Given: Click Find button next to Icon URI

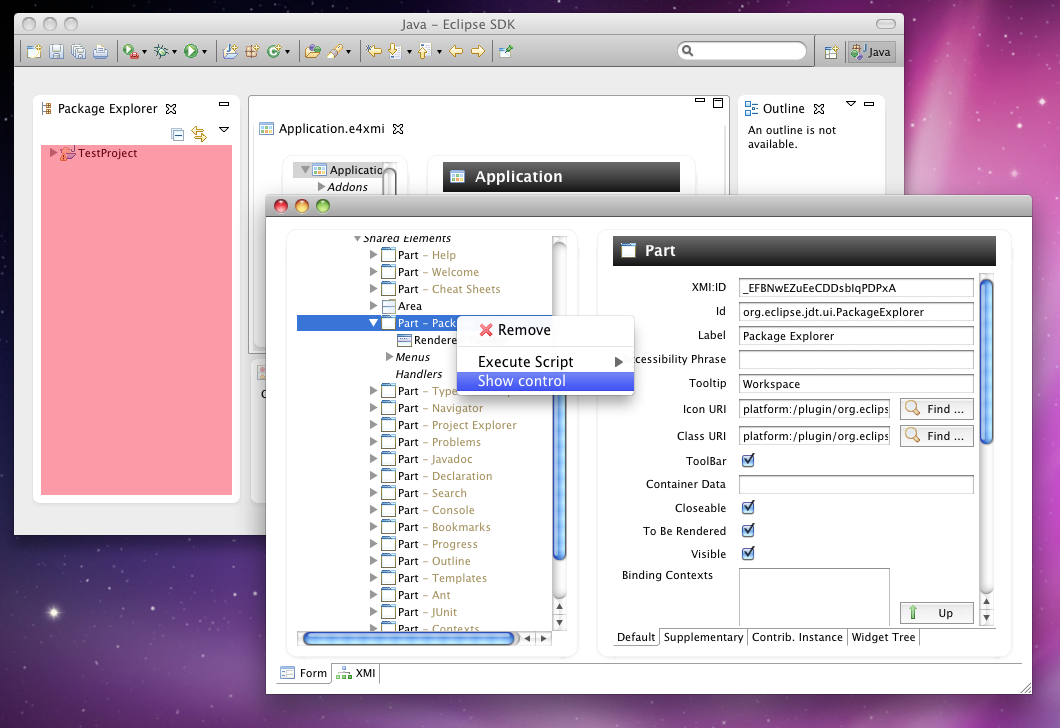Looking at the screenshot, I should tap(936, 408).
